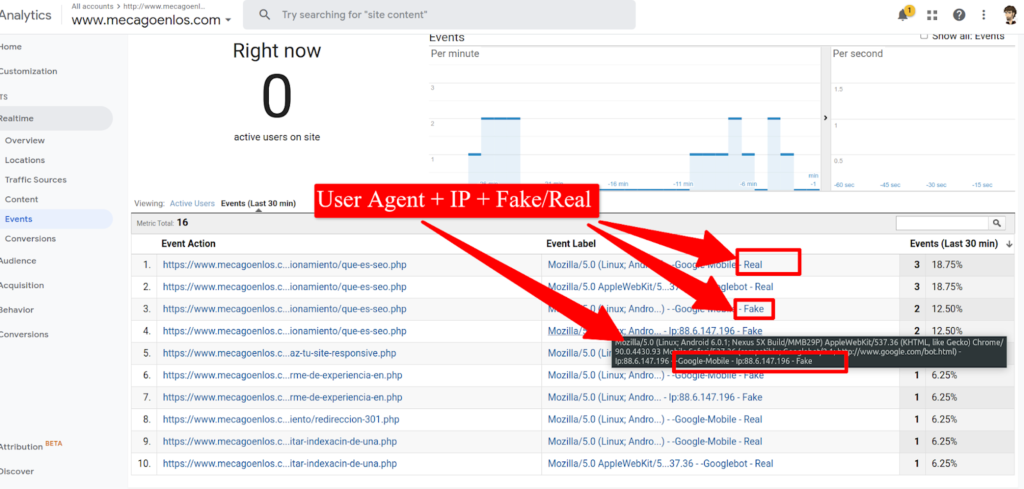1024x489 pixels.
Task: Open Attribution BETA in the sidebar
Action: tap(31, 447)
